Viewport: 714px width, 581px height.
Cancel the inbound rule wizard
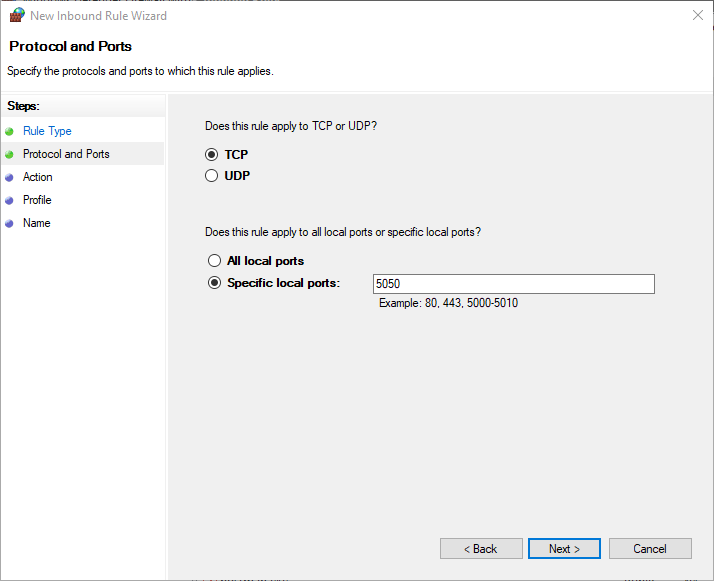coord(650,549)
